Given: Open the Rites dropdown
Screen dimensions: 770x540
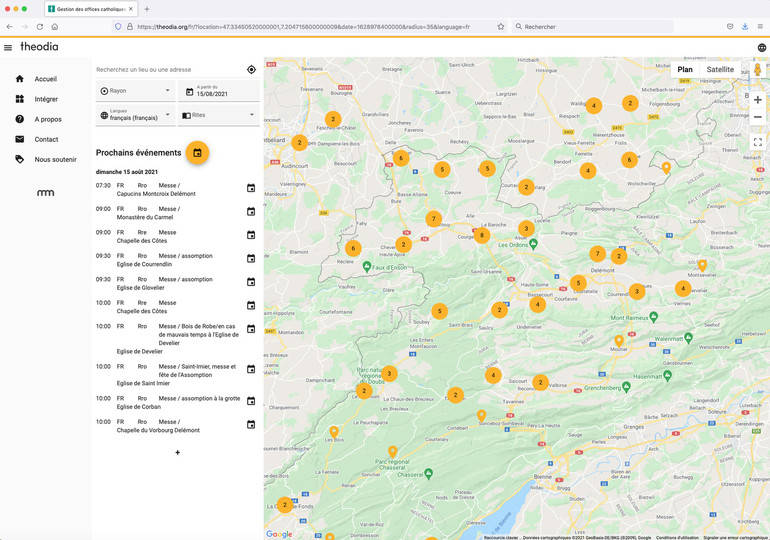Looking at the screenshot, I should (219, 115).
